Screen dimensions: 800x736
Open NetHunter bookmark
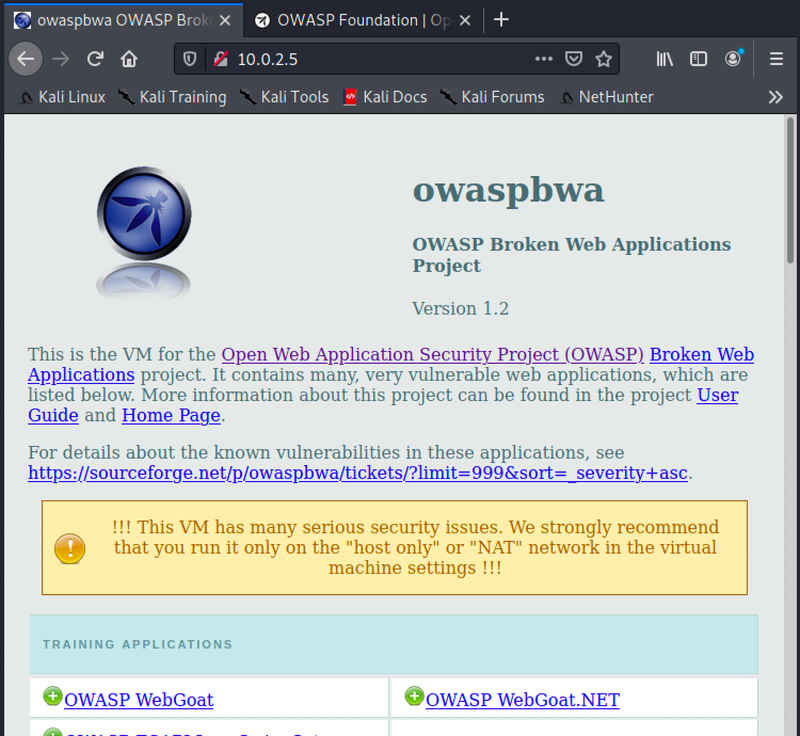[x=607, y=97]
